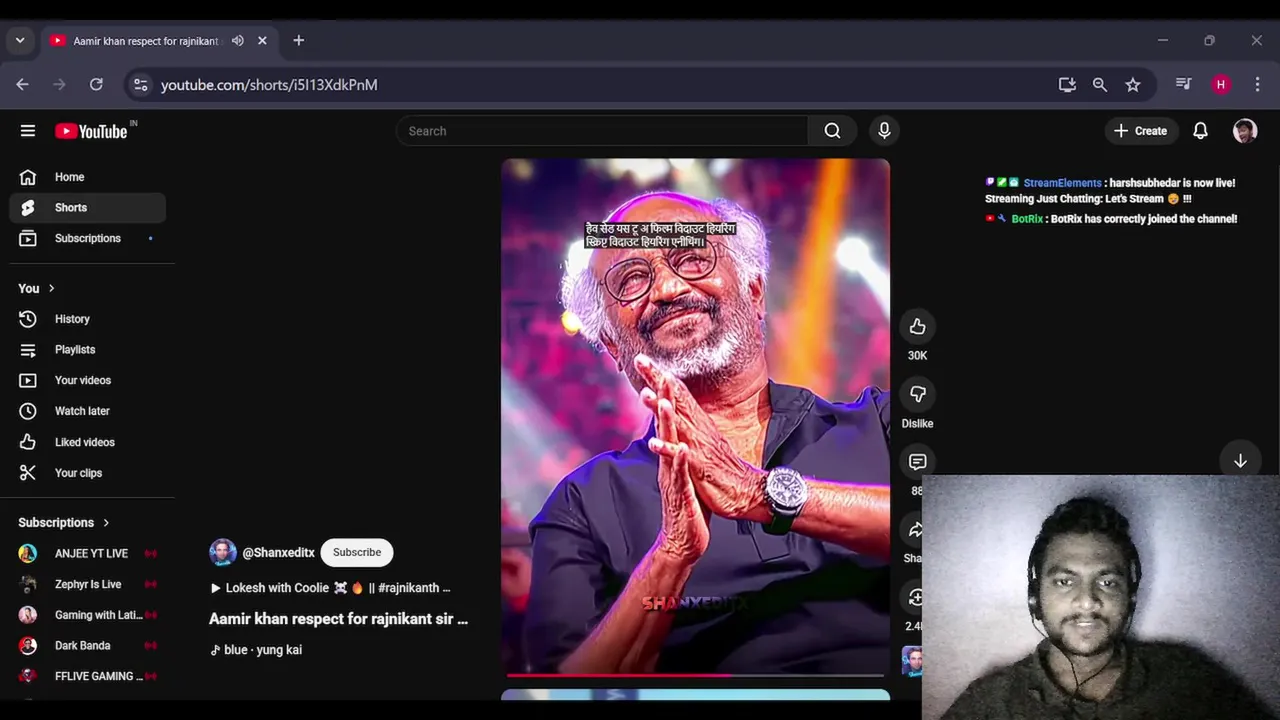Open Zephyr Is Live channel
This screenshot has width=1280, height=720.
[x=88, y=584]
